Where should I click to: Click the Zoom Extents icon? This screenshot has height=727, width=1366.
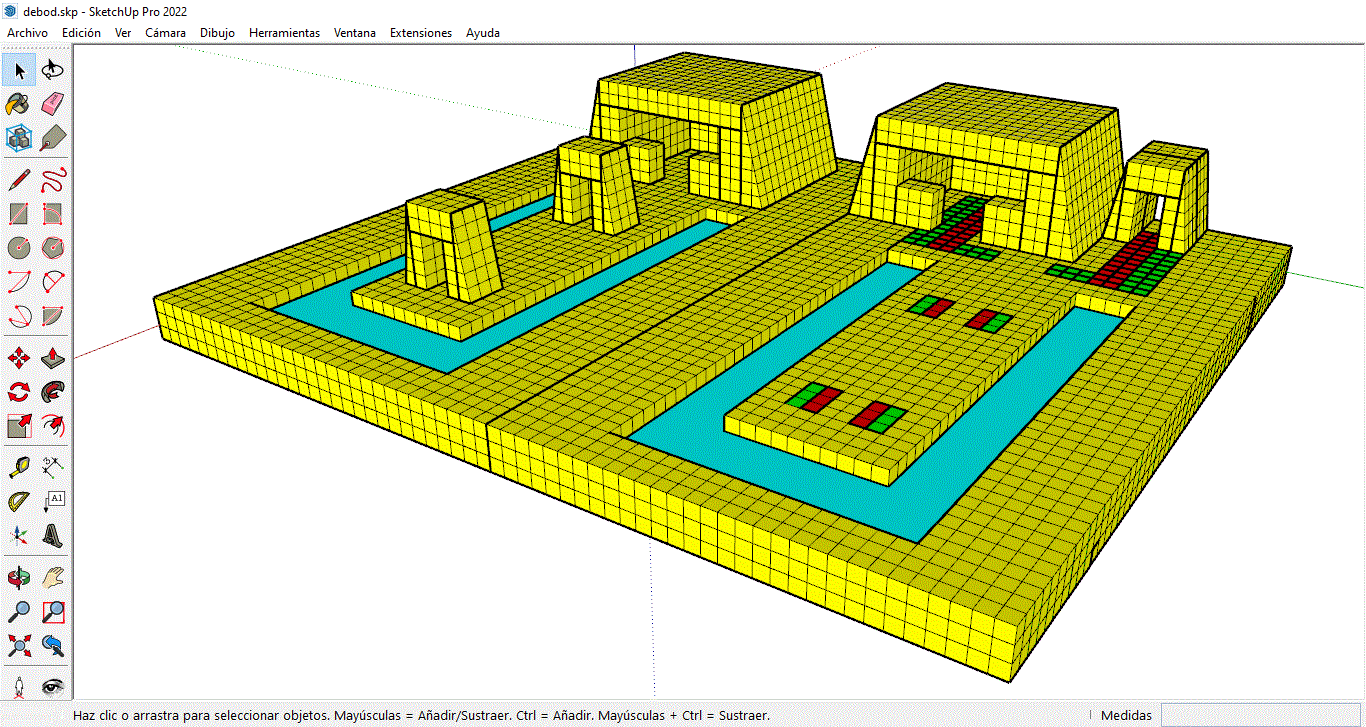(19, 645)
